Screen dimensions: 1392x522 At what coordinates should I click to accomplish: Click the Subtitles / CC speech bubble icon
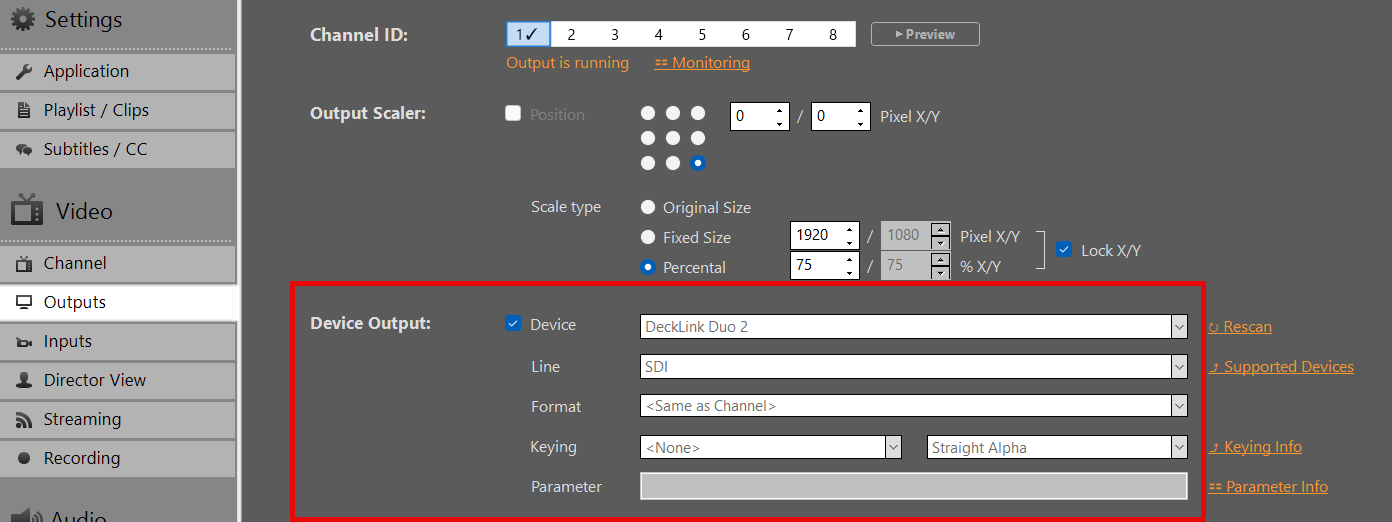[x=25, y=150]
